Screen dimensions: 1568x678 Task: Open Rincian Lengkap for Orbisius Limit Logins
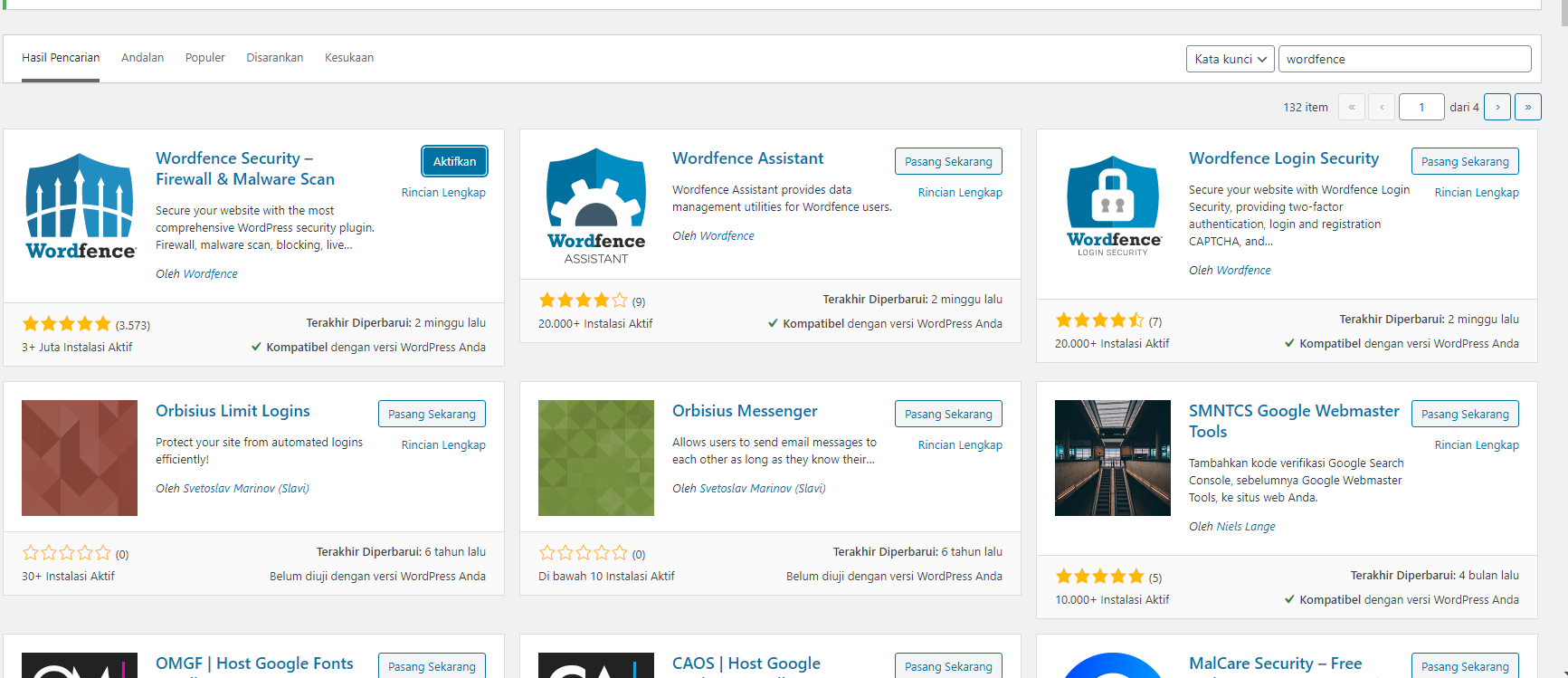pyautogui.click(x=443, y=445)
